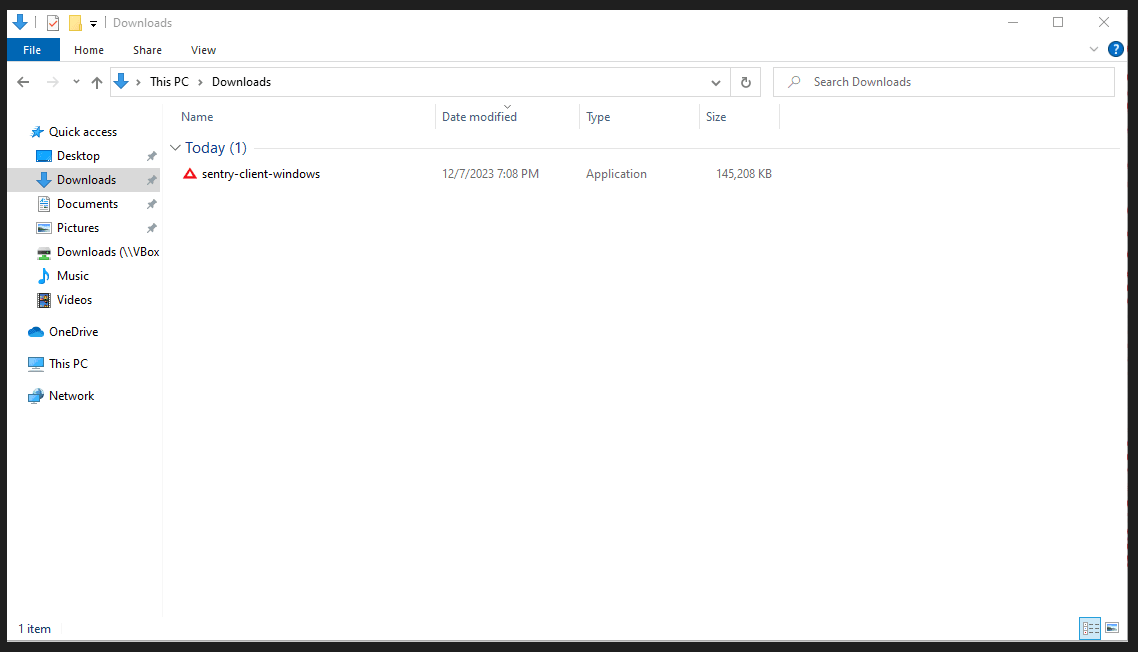Select This PC in the navigation pane
This screenshot has height=652, width=1138.
[x=67, y=364]
